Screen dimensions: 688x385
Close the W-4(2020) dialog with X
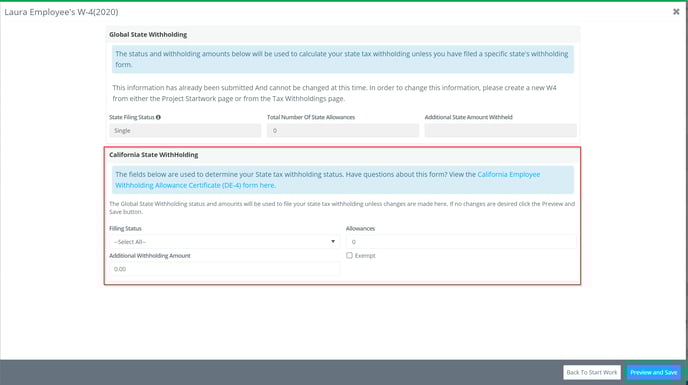click(x=676, y=12)
